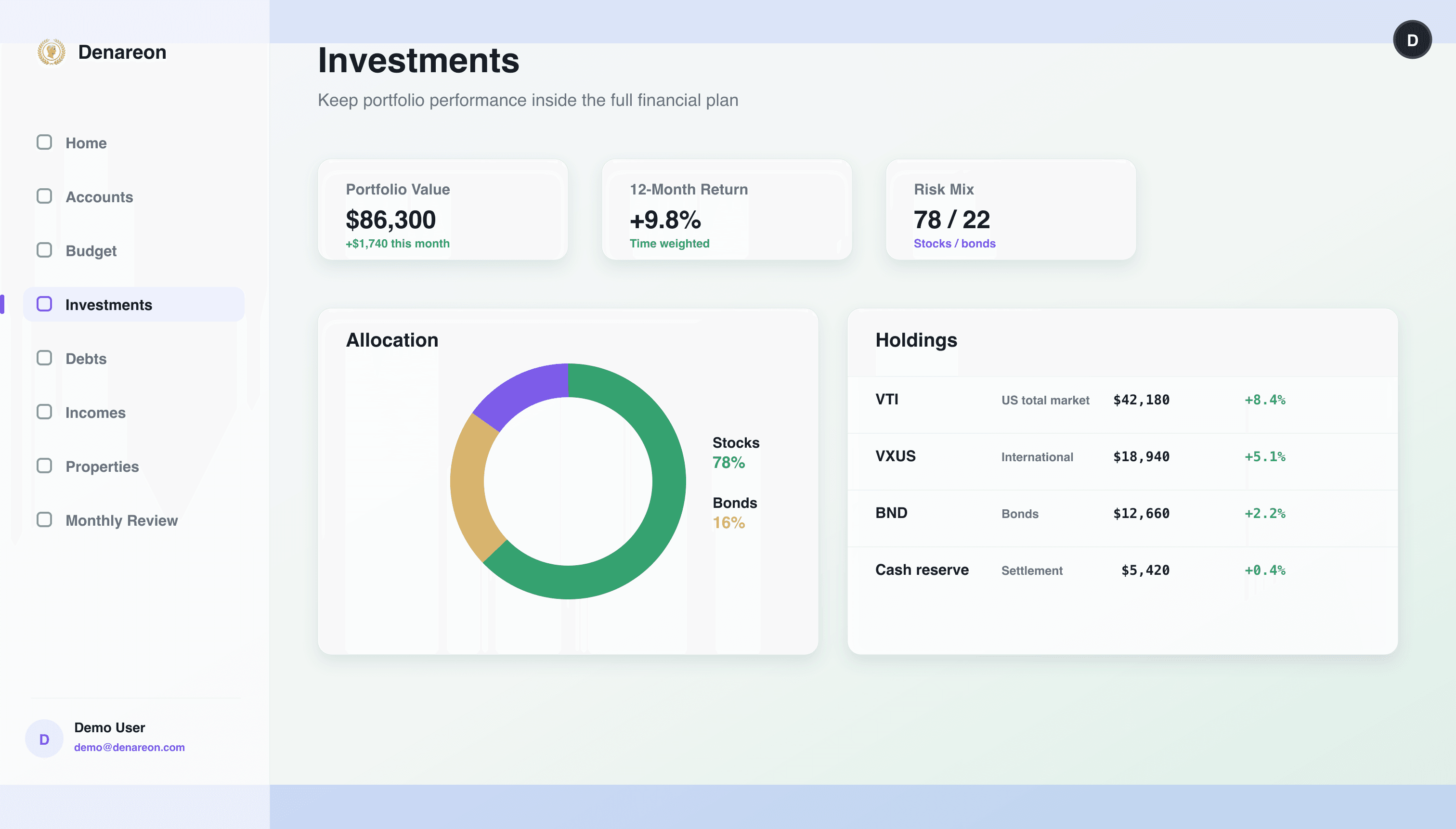
Task: Click the US total market label
Action: [1045, 400]
